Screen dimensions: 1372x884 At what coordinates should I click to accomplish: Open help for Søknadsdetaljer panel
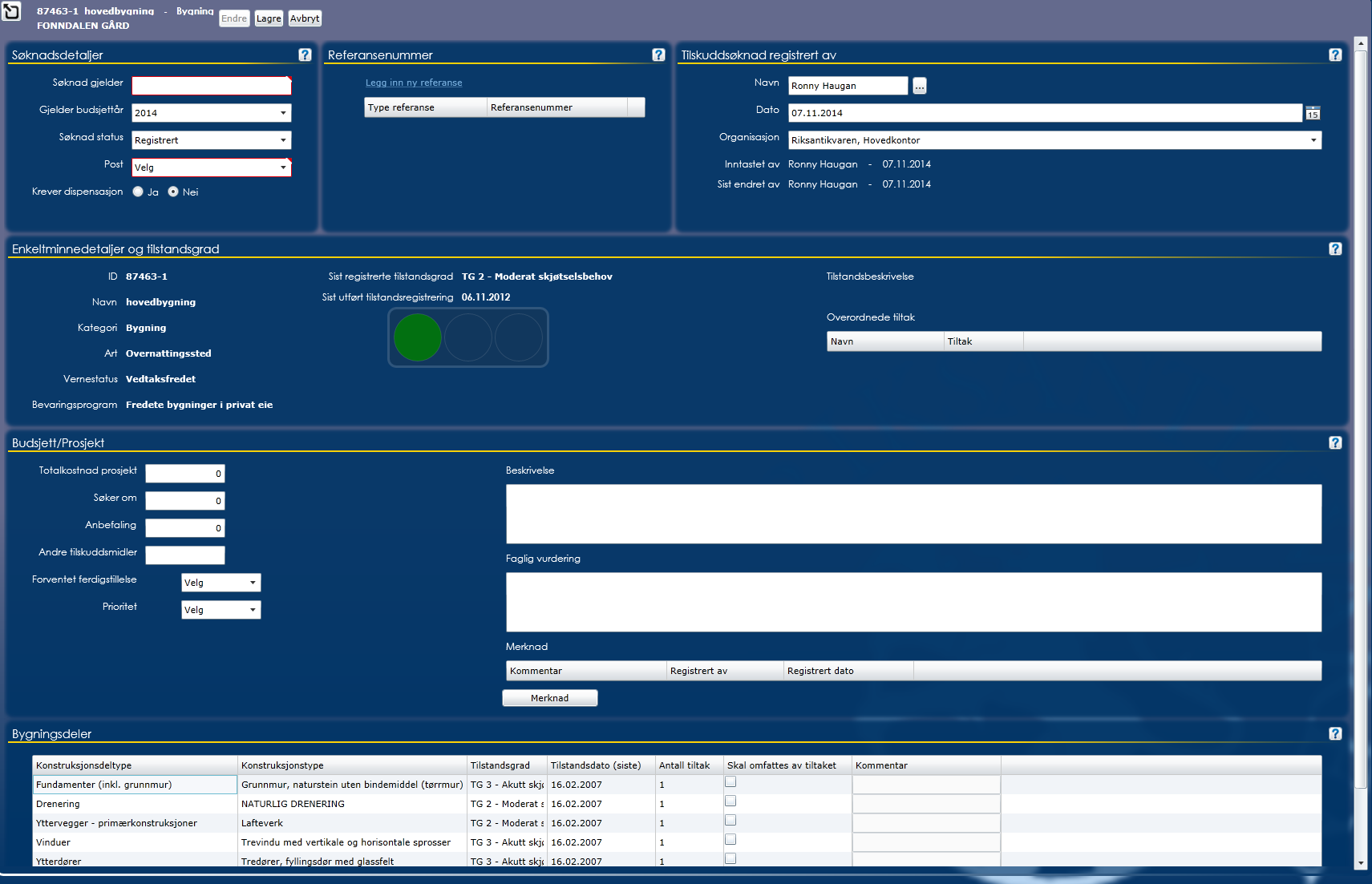tap(305, 54)
